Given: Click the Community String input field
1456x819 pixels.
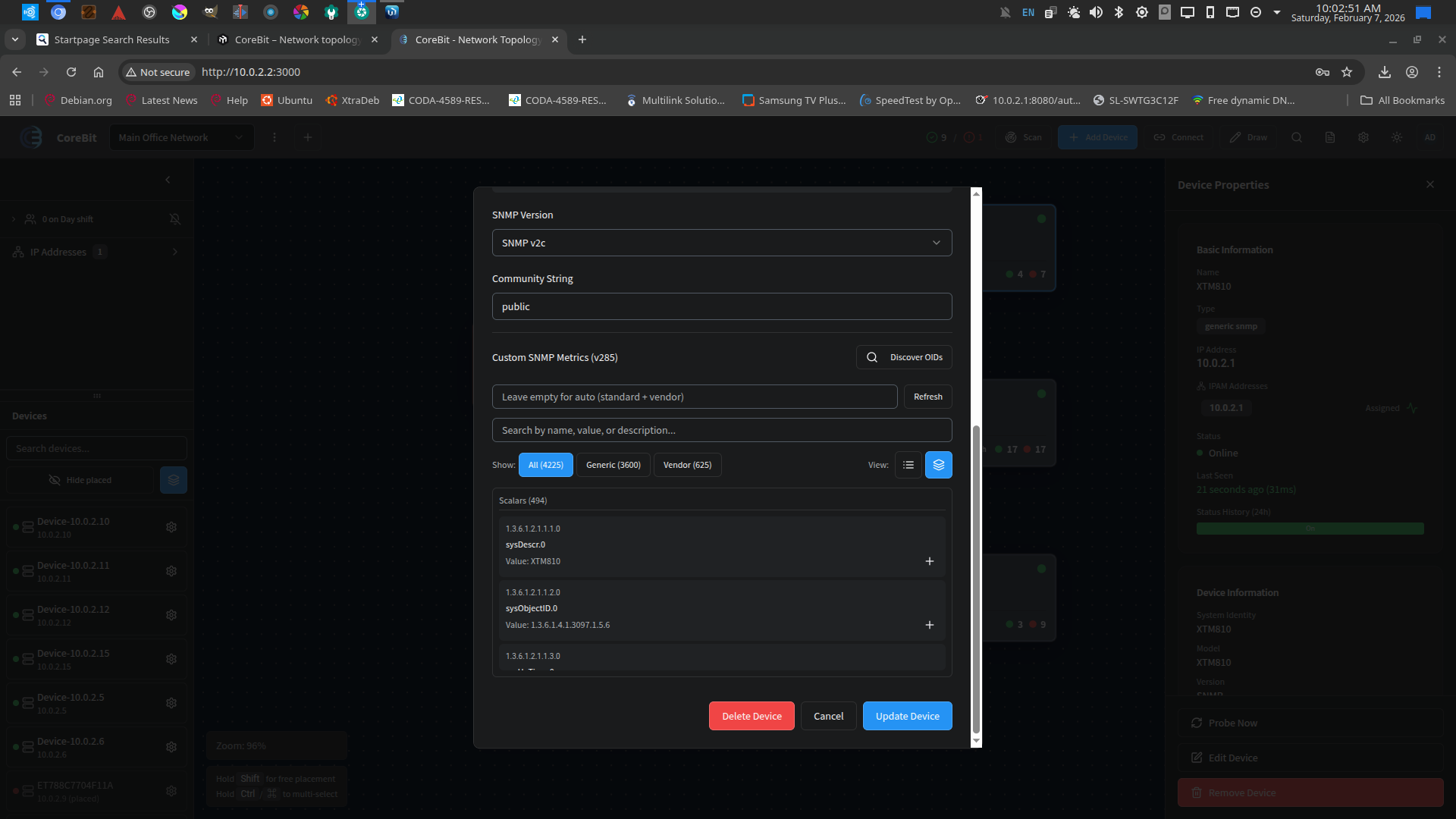Looking at the screenshot, I should (721, 306).
